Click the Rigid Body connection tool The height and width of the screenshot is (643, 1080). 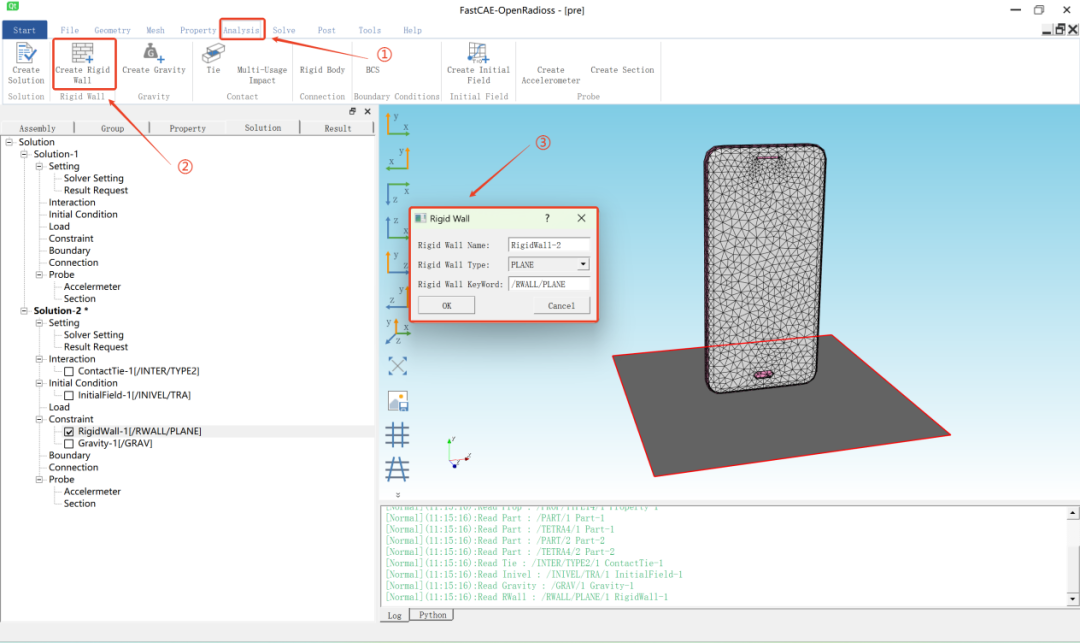pyautogui.click(x=322, y=70)
